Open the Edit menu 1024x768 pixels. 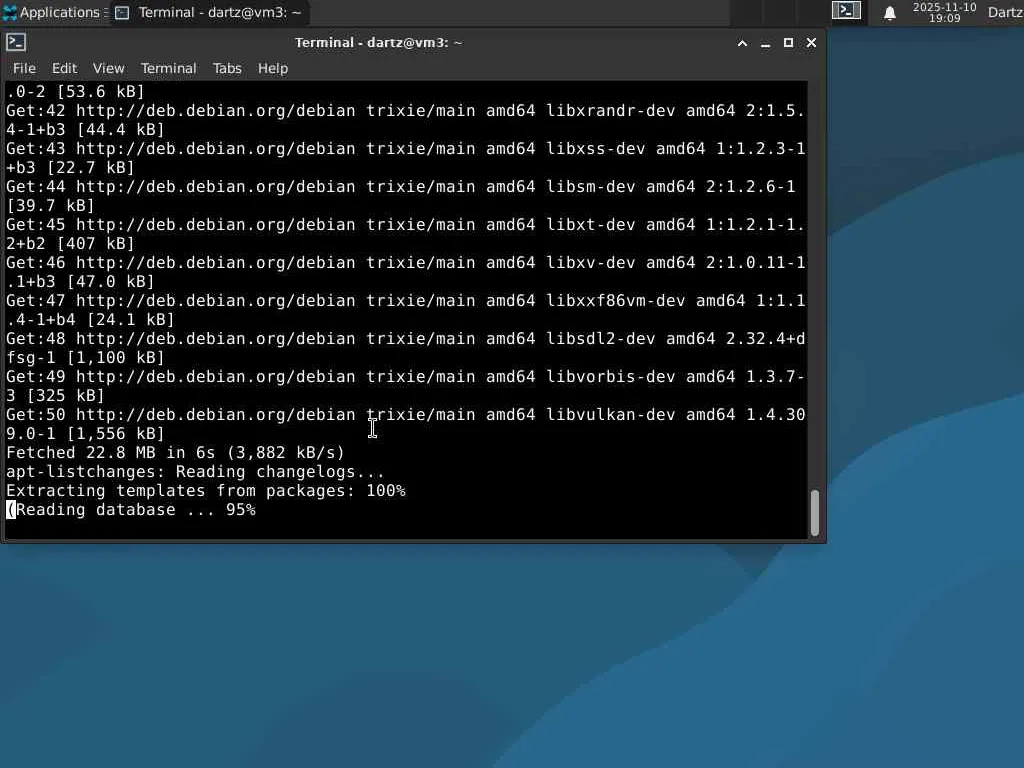pyautogui.click(x=65, y=68)
